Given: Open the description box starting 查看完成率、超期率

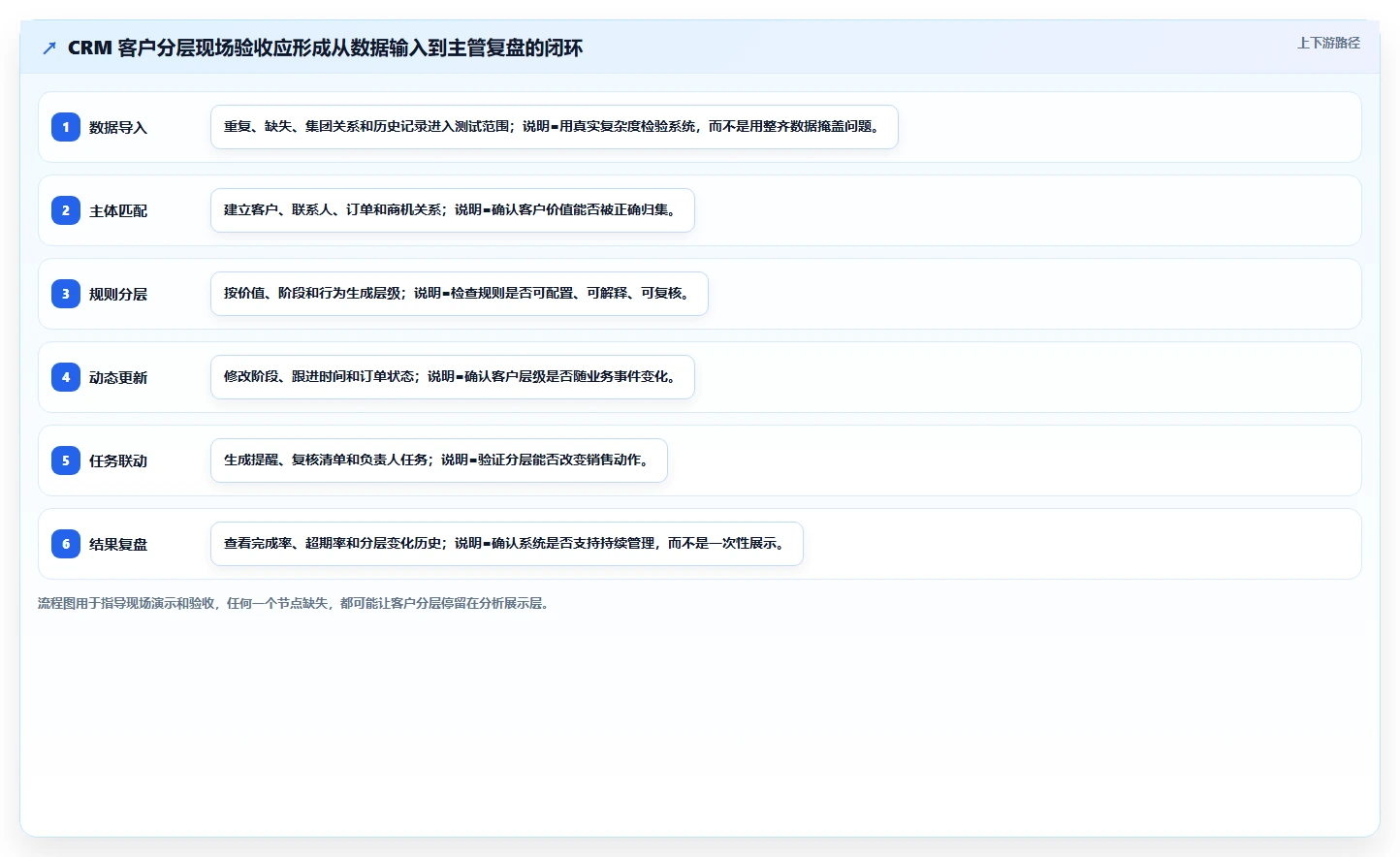Looking at the screenshot, I should click(x=507, y=544).
